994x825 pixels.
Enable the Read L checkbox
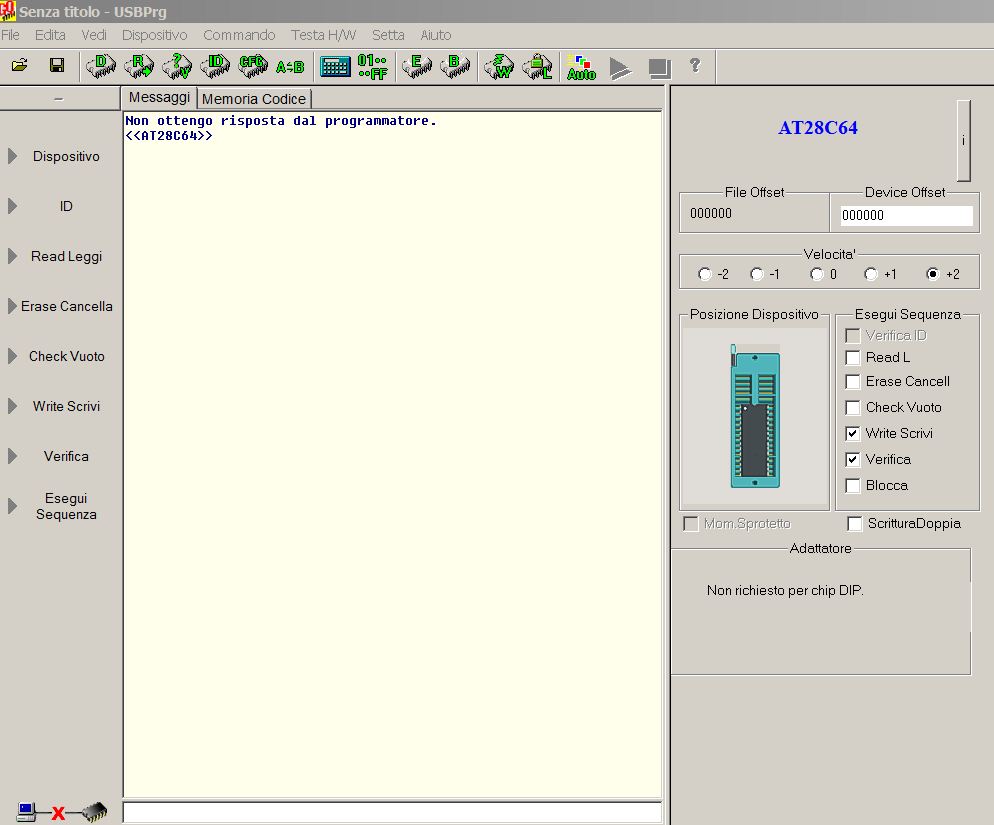point(853,358)
